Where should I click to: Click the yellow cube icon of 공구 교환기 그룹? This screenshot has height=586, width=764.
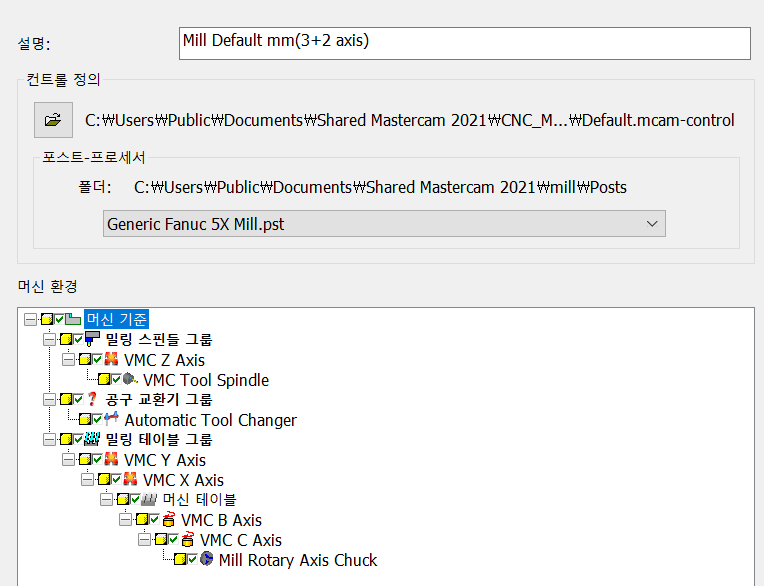click(66, 399)
